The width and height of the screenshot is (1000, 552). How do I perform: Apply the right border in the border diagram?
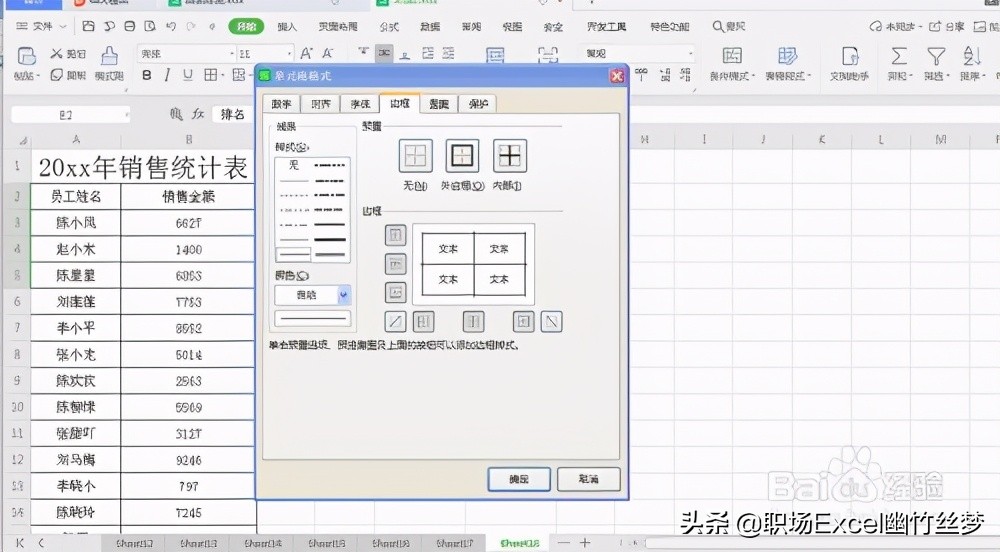point(523,322)
